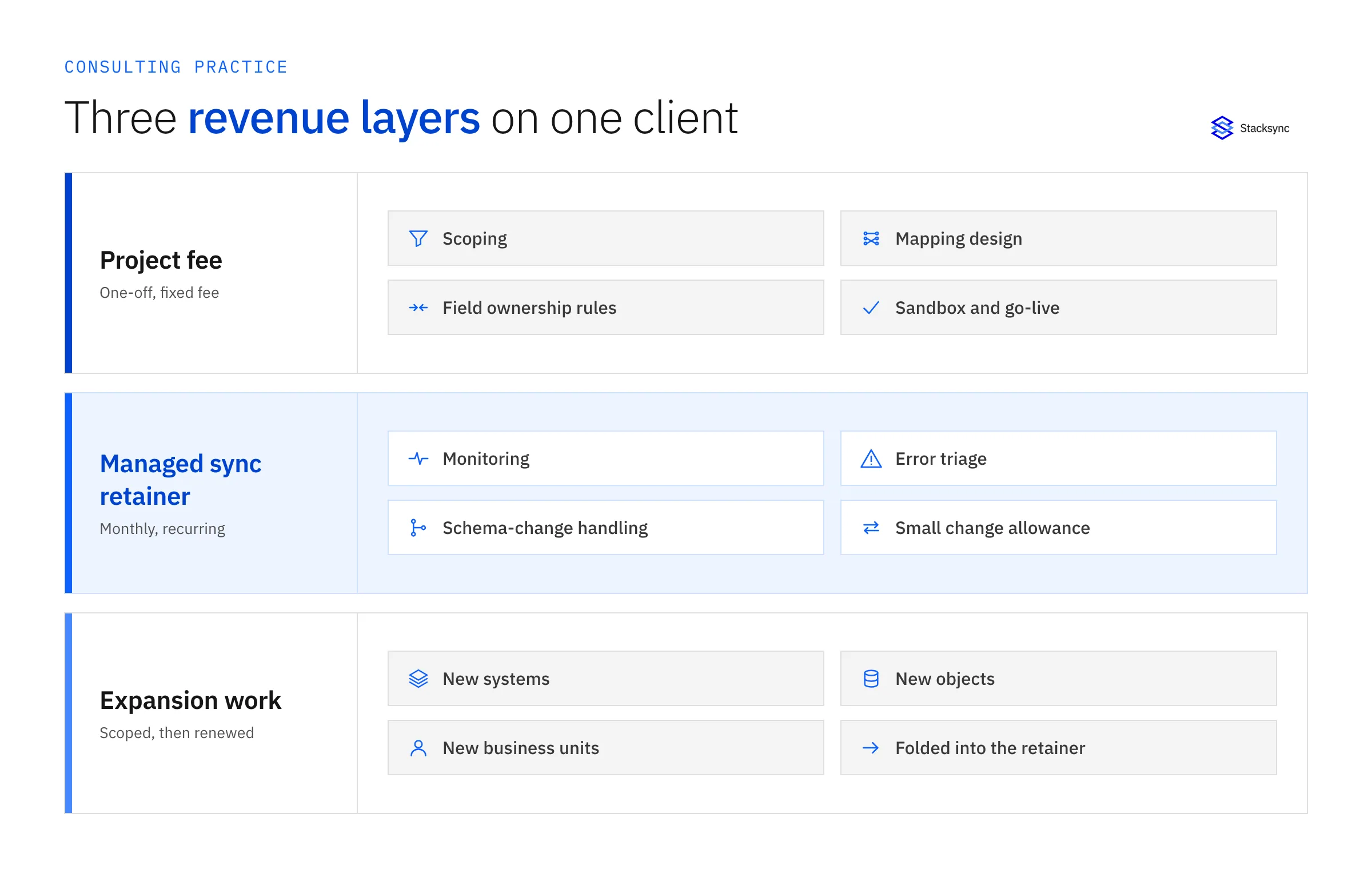The image size is (1372, 869).
Task: Click the merge arrows icon beside Field ownership rules
Action: pos(418,308)
